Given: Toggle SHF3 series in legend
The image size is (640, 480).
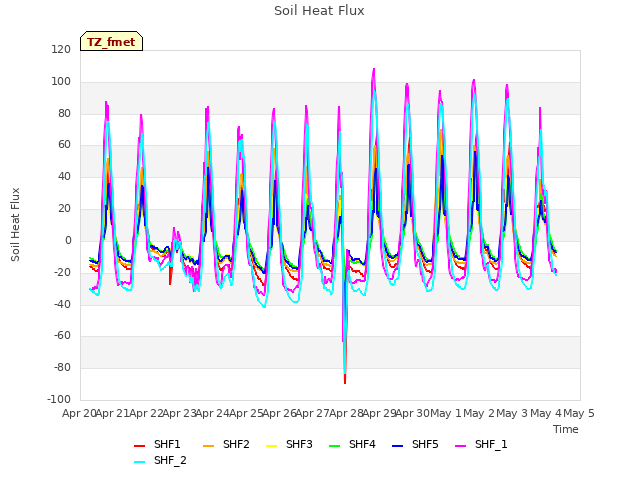Looking at the screenshot, I should point(289,444).
